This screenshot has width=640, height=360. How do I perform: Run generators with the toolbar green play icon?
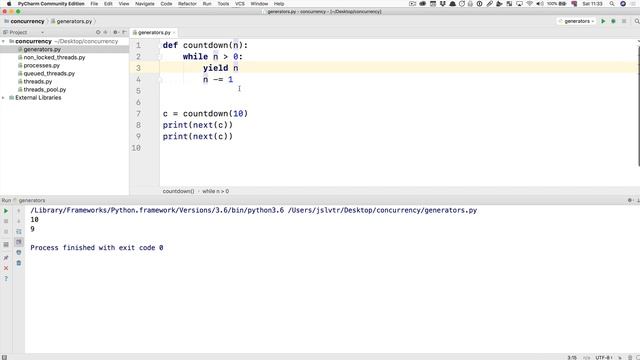(x=603, y=21)
